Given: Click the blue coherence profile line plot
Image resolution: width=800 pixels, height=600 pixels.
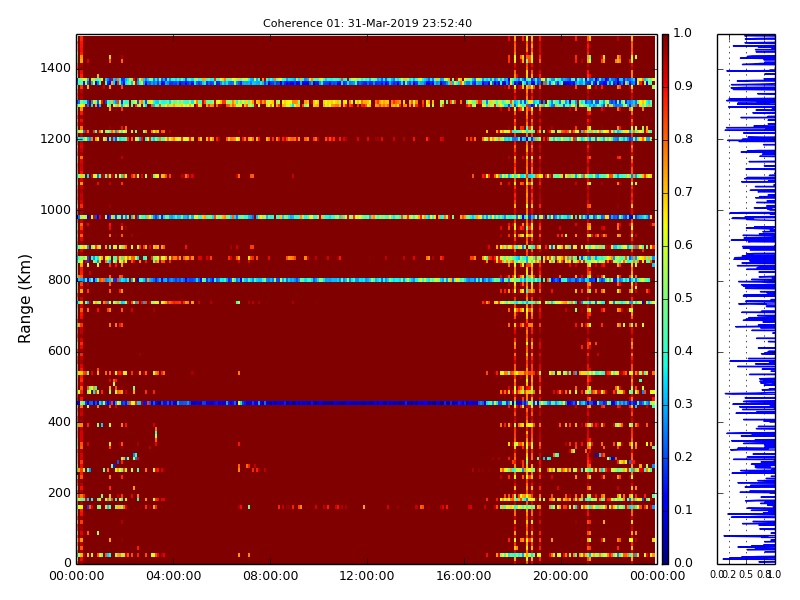Looking at the screenshot, I should [x=746, y=299].
